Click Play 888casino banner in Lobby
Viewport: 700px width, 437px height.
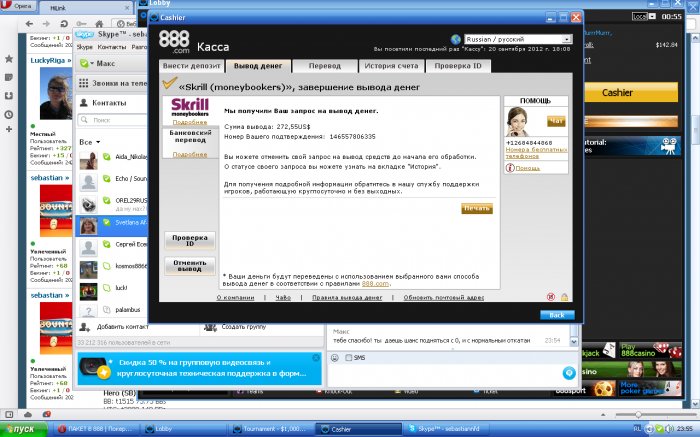click(650, 350)
